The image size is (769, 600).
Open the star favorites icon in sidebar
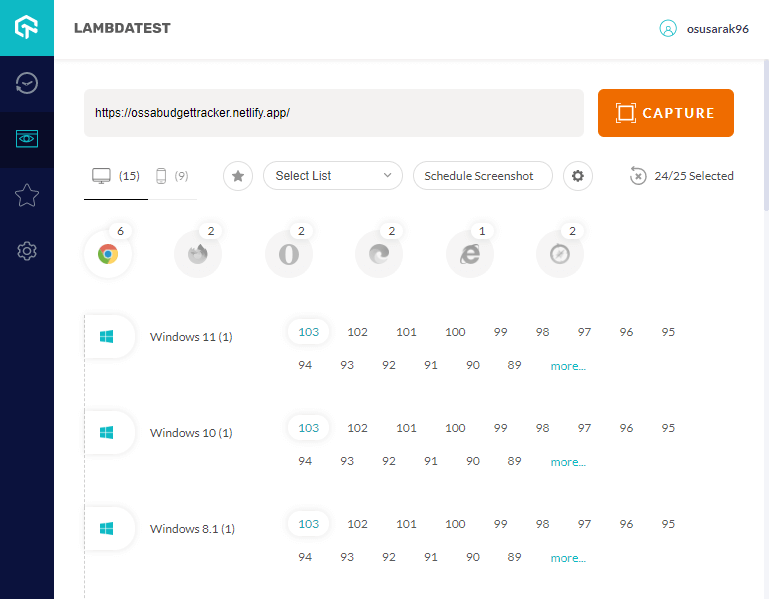coord(26,195)
